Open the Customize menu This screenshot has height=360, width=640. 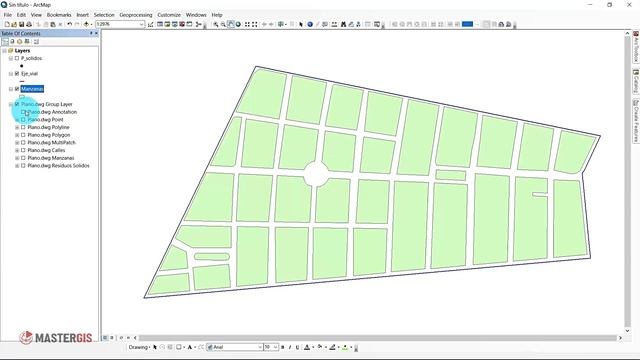coord(169,15)
